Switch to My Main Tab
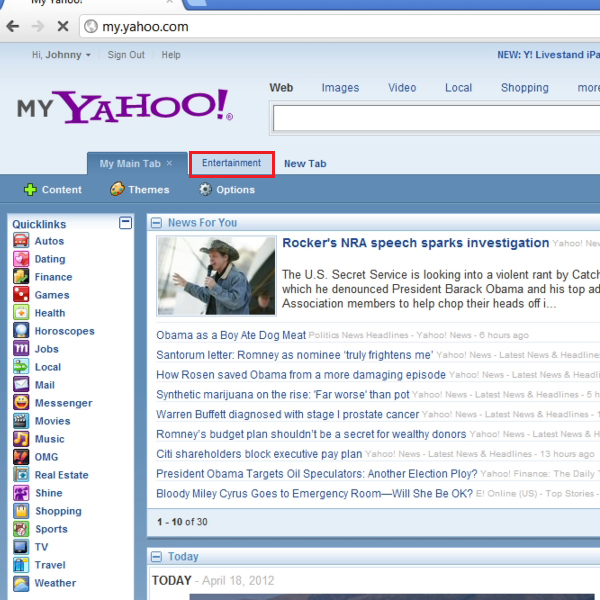Image resolution: width=600 pixels, height=600 pixels. pos(130,163)
